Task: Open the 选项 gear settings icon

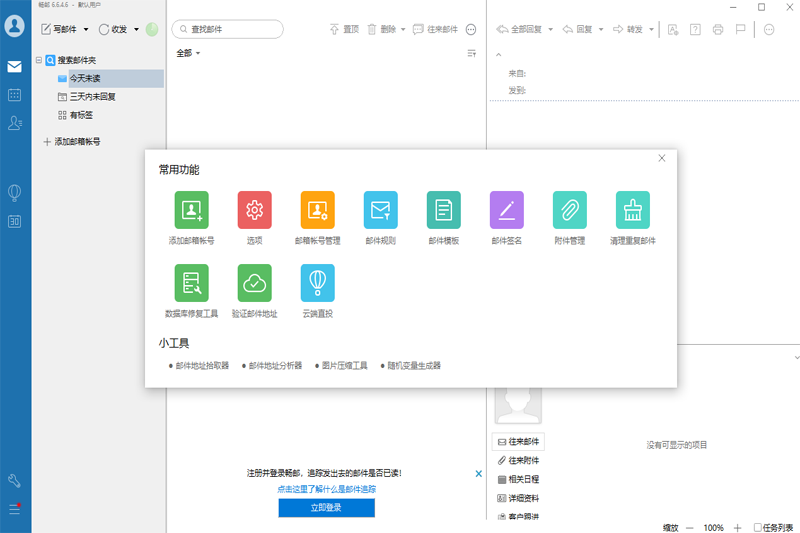Action: click(x=254, y=209)
